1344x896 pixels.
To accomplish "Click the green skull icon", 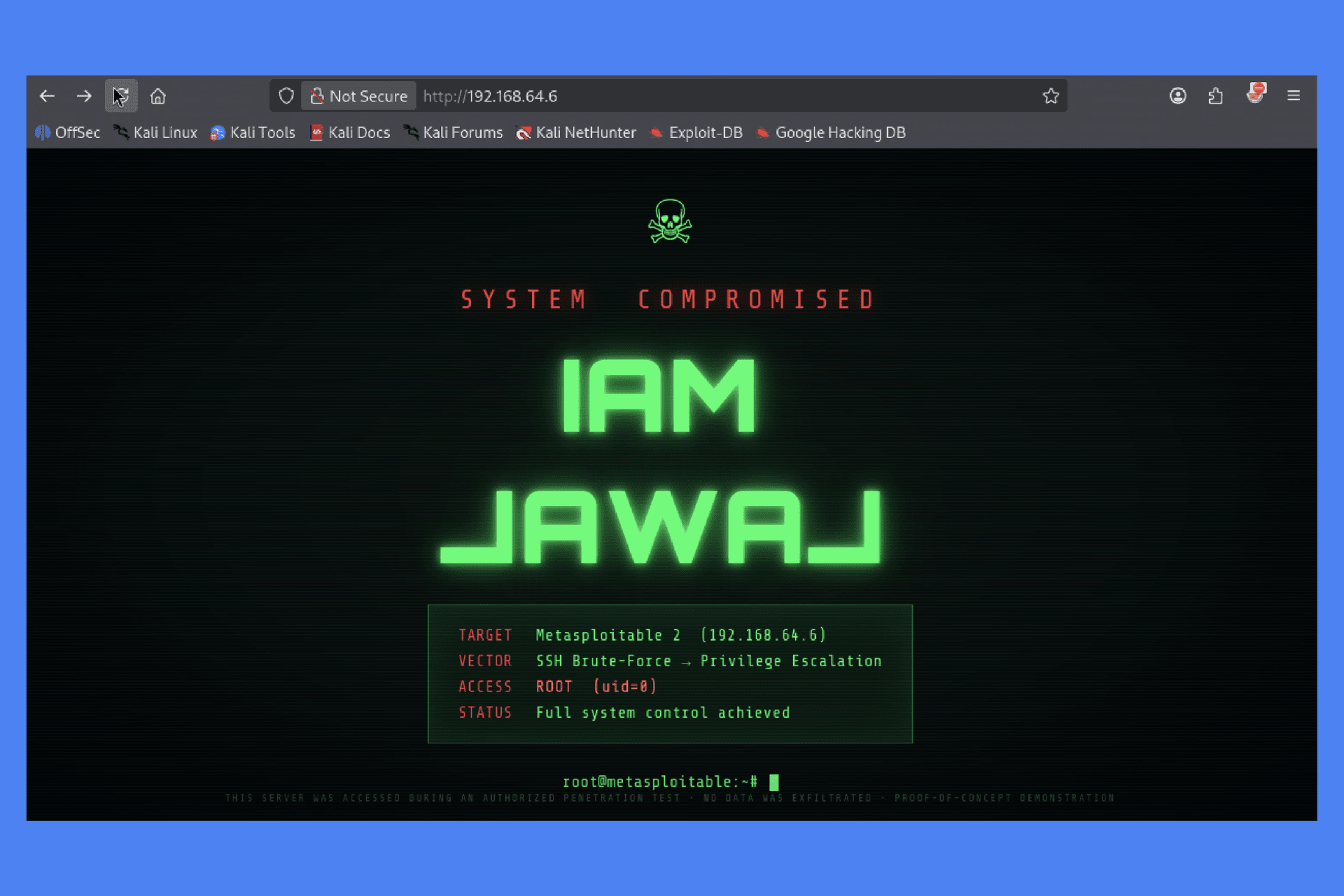I will (670, 221).
